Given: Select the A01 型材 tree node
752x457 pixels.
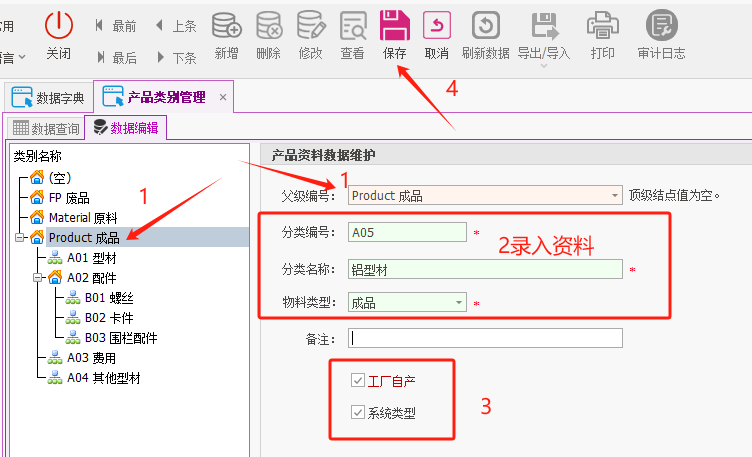Looking at the screenshot, I should (92, 258).
